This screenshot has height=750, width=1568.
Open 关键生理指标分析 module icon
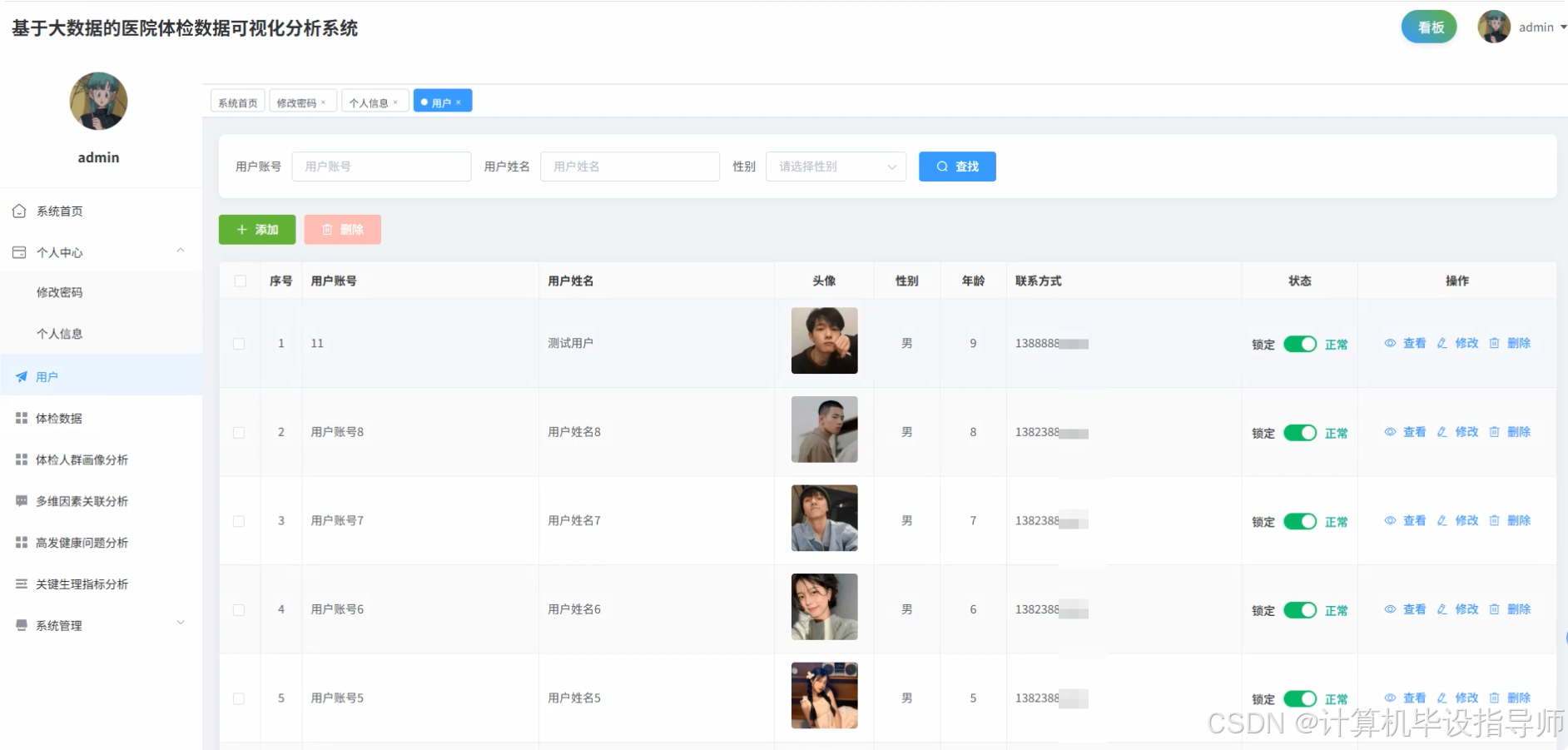pyautogui.click(x=20, y=584)
